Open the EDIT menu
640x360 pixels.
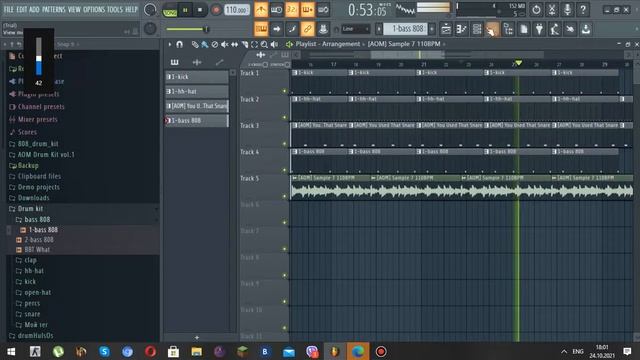tap(22, 9)
